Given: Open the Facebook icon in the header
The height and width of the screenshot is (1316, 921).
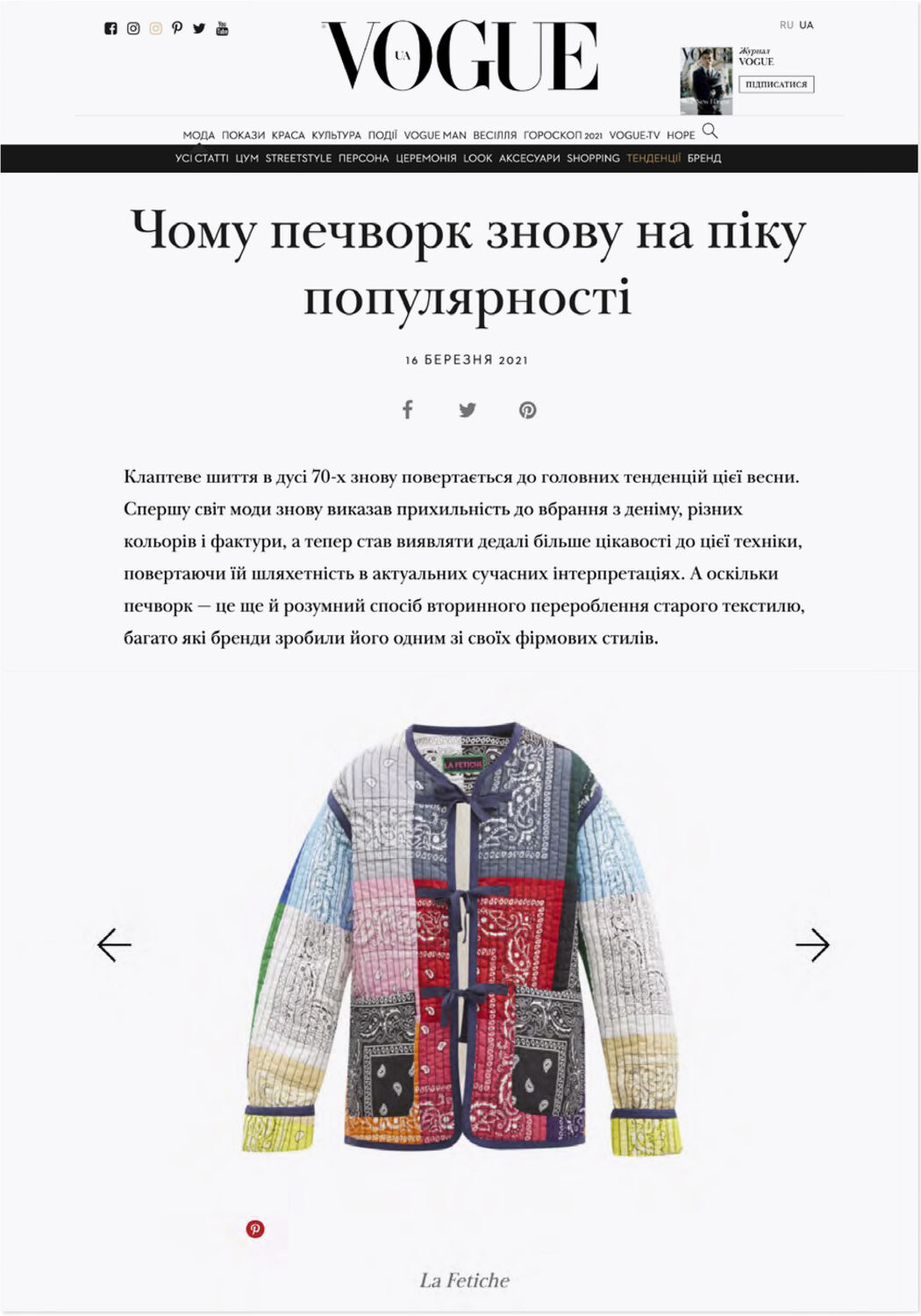Looking at the screenshot, I should 111,28.
